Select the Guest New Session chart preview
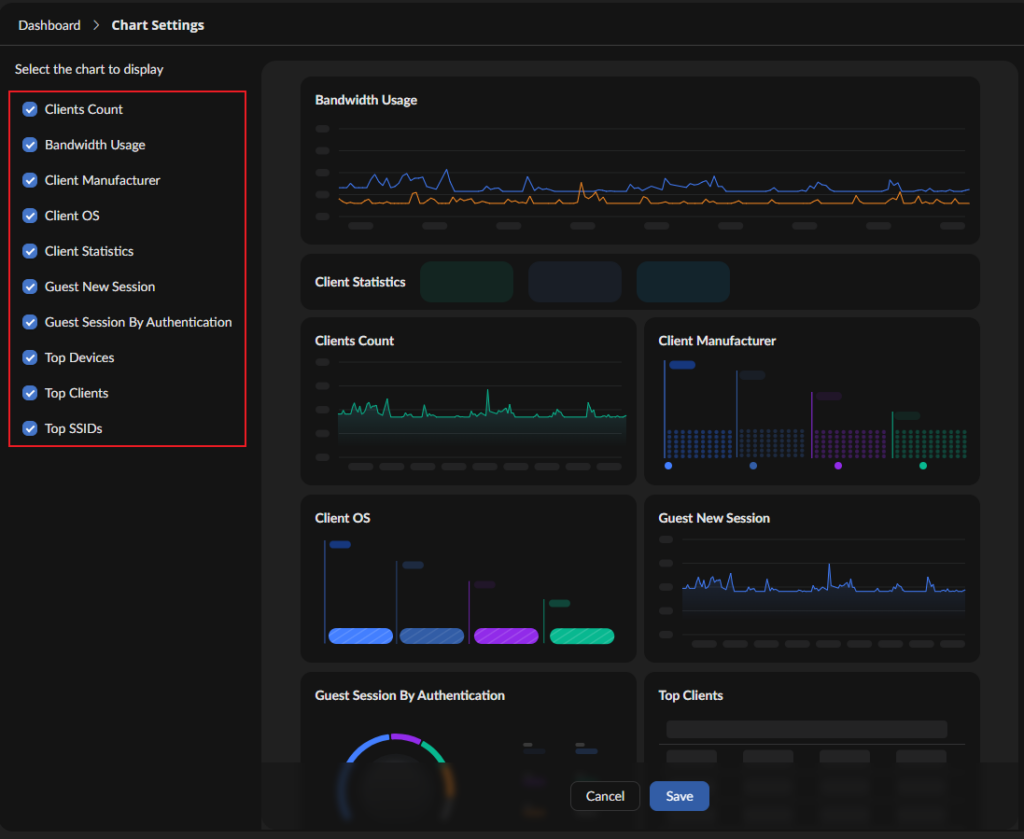Image resolution: width=1024 pixels, height=839 pixels. pos(812,578)
